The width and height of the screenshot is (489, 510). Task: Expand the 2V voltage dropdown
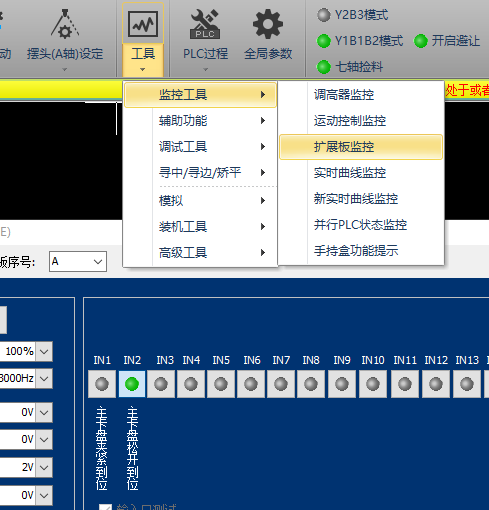click(x=44, y=467)
